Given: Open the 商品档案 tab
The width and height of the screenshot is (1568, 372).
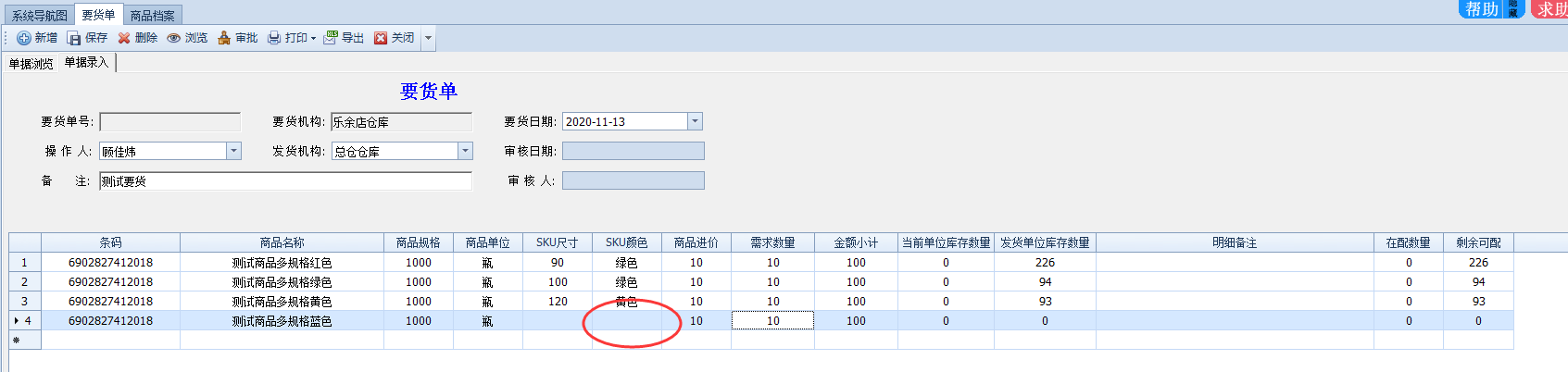Looking at the screenshot, I should pos(153,16).
